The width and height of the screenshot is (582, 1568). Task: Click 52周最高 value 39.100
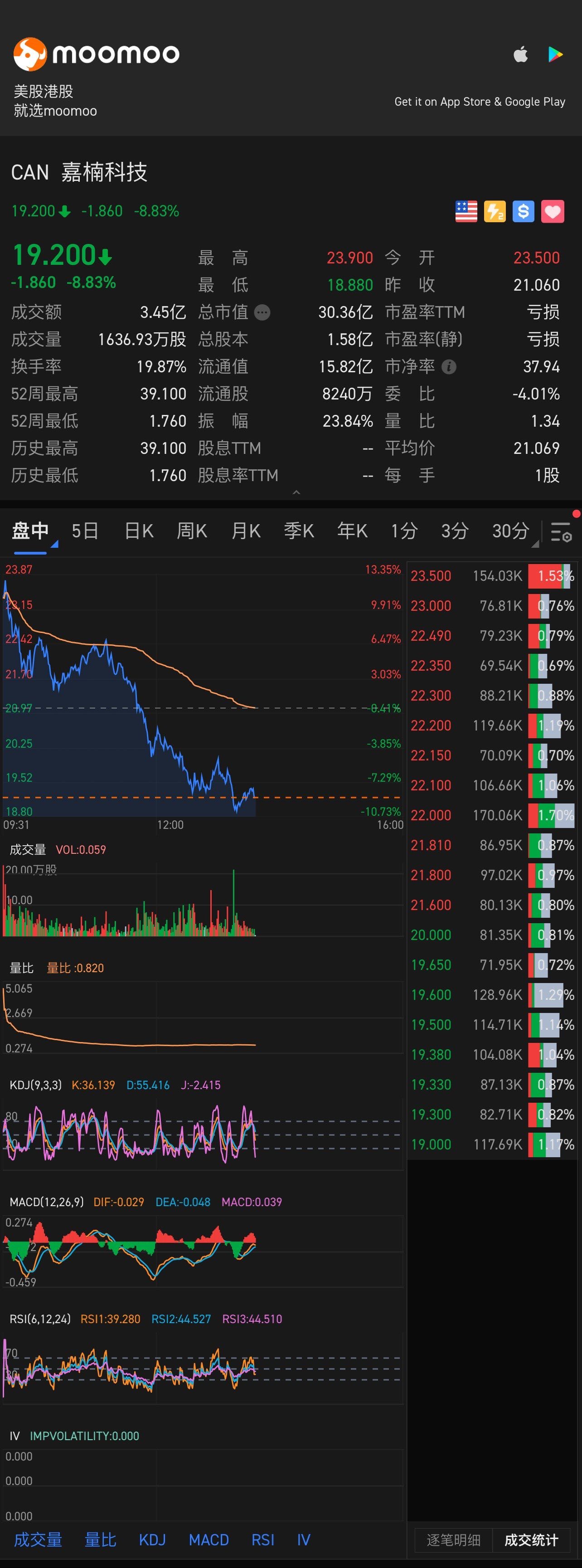(163, 394)
